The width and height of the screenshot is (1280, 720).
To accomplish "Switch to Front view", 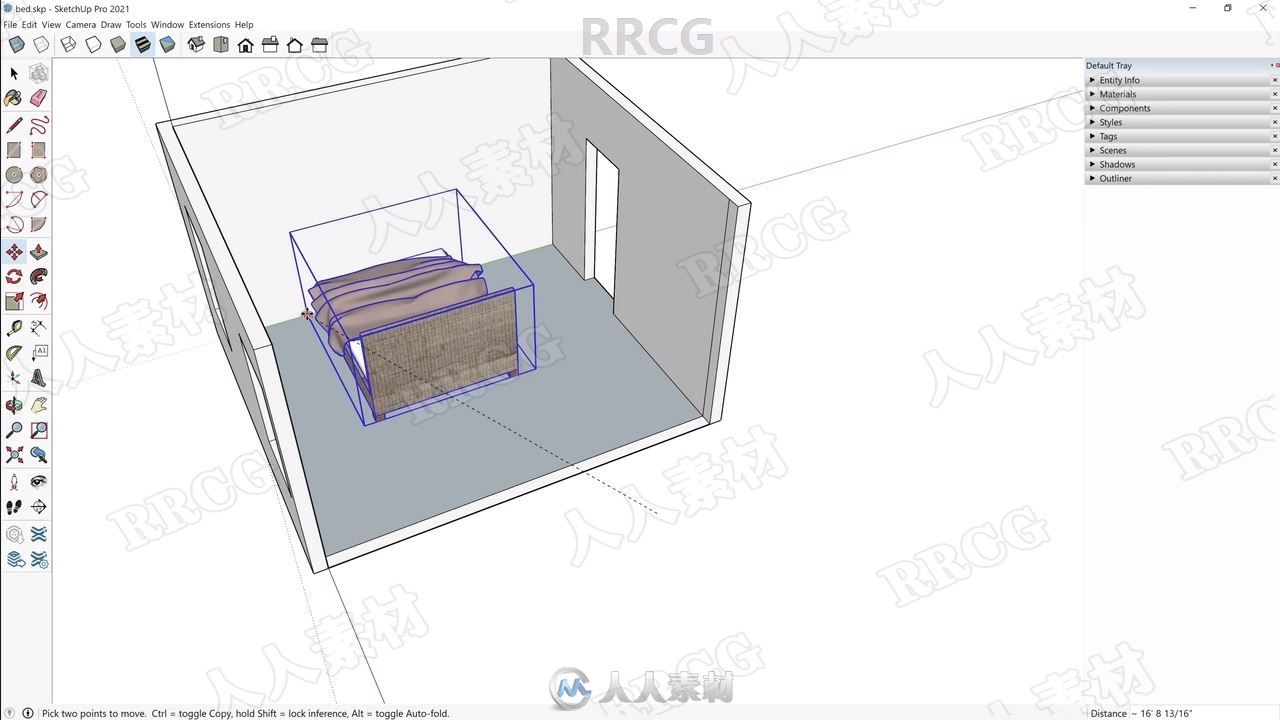I will [245, 44].
